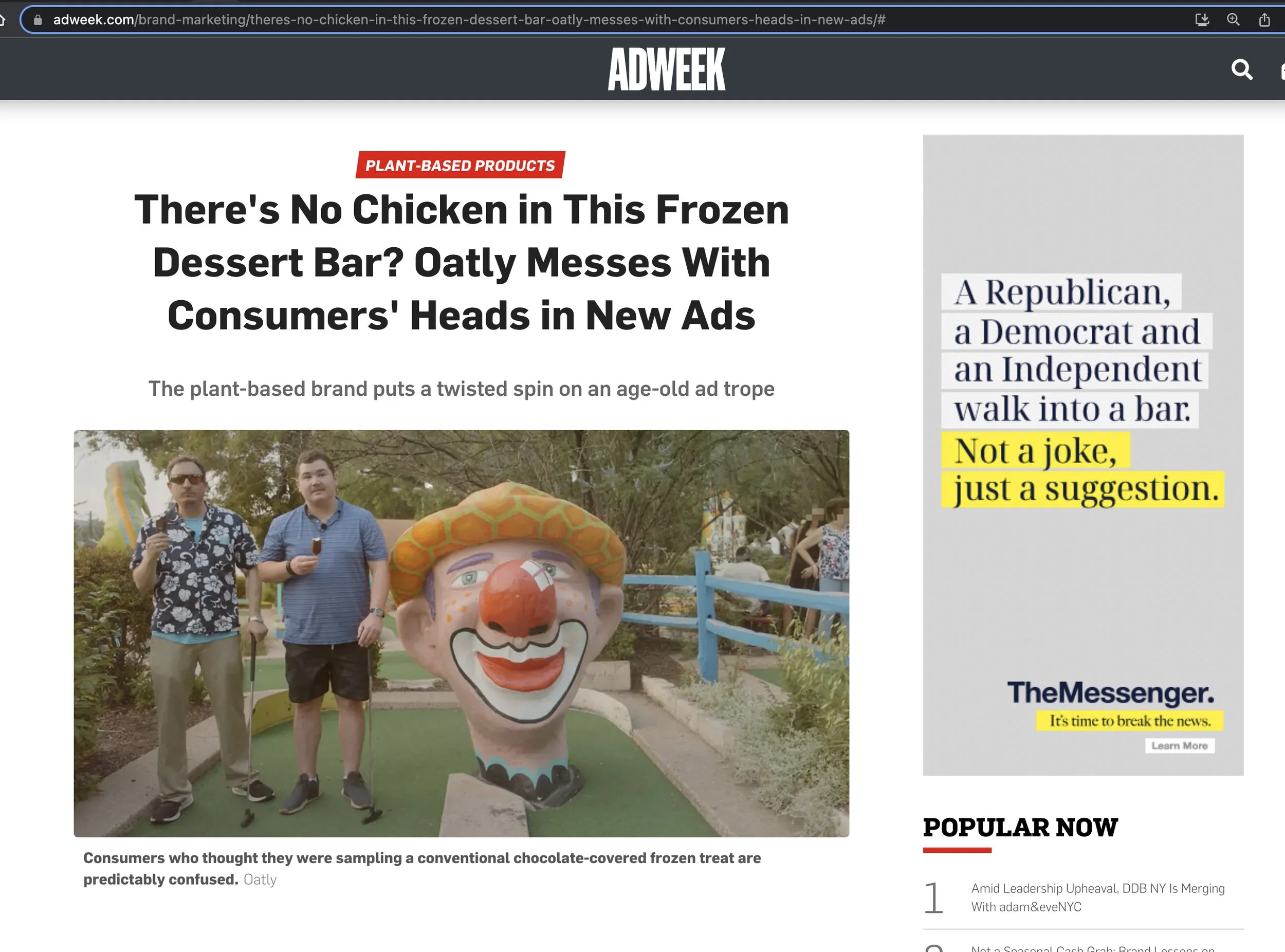Click the article headline about Oatly ads
Screen dimensions: 1285x952
pos(461,262)
